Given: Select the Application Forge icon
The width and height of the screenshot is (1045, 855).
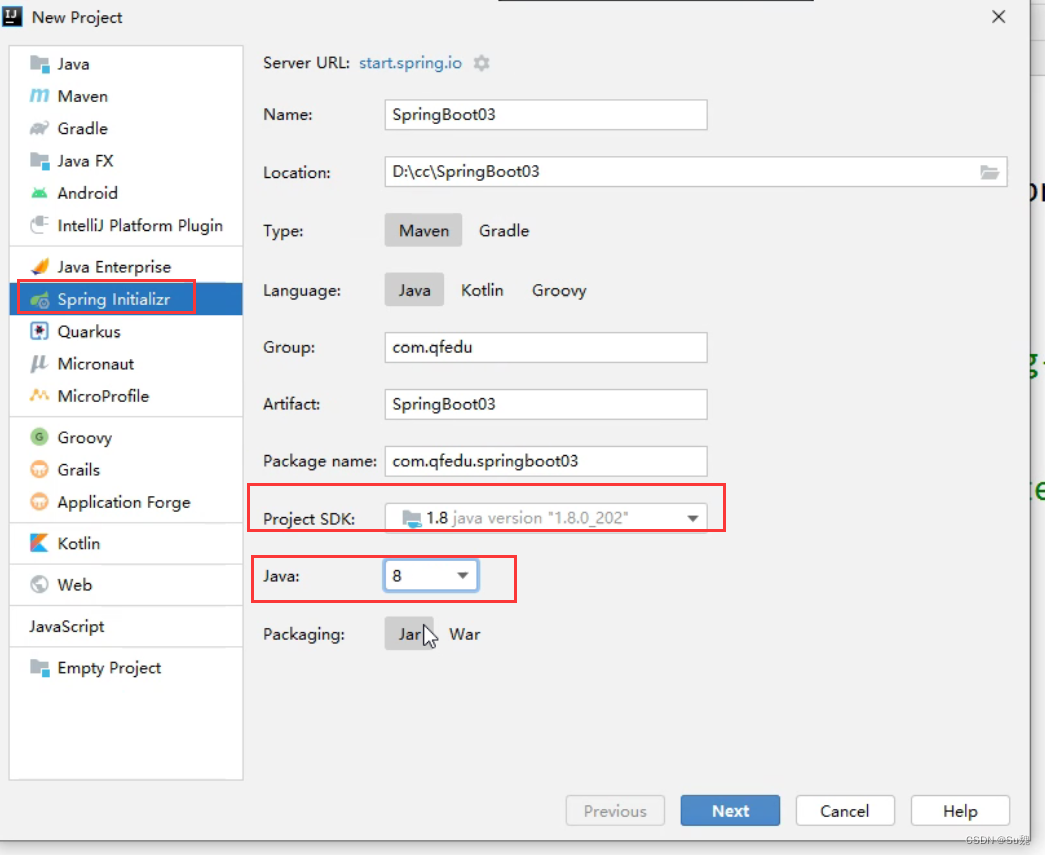Looking at the screenshot, I should (39, 502).
